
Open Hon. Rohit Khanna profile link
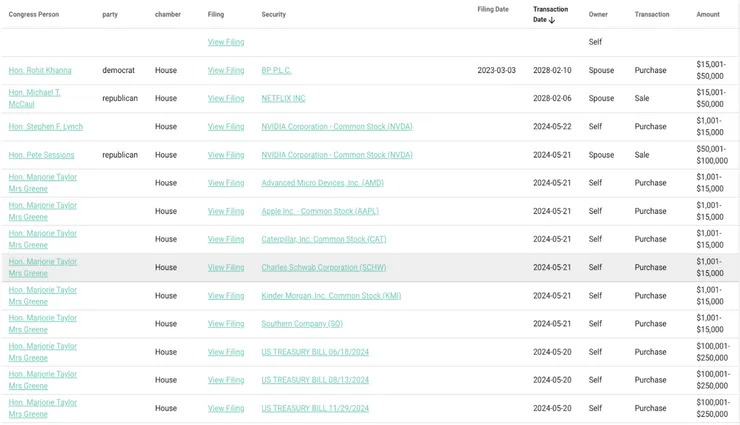pos(40,71)
